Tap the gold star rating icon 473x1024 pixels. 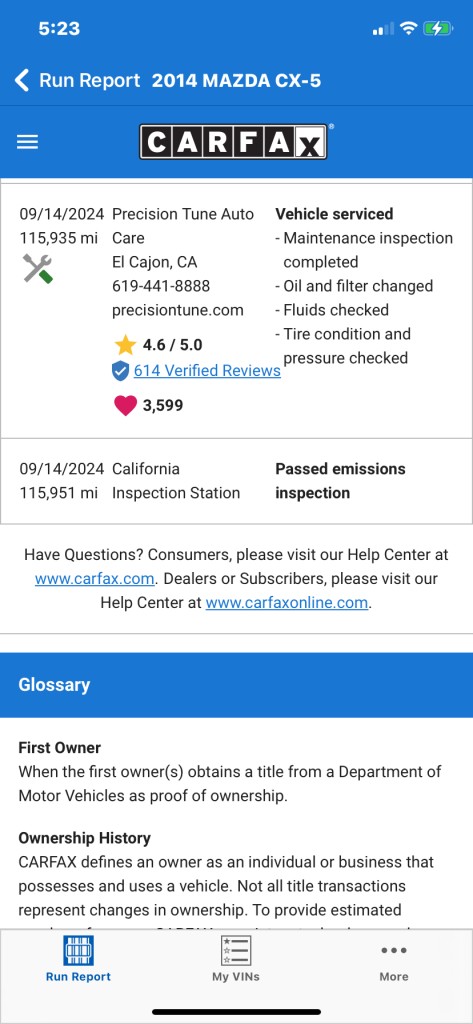click(125, 345)
